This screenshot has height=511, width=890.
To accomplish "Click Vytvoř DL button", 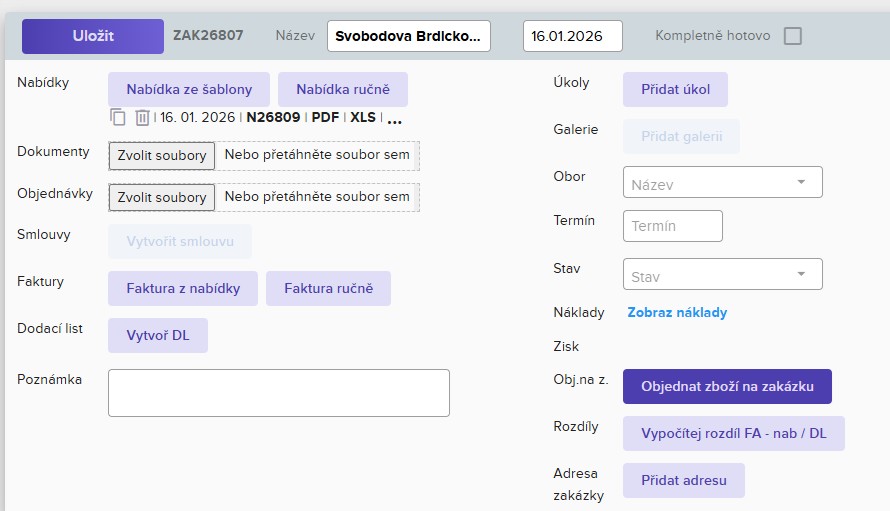I will tap(157, 335).
